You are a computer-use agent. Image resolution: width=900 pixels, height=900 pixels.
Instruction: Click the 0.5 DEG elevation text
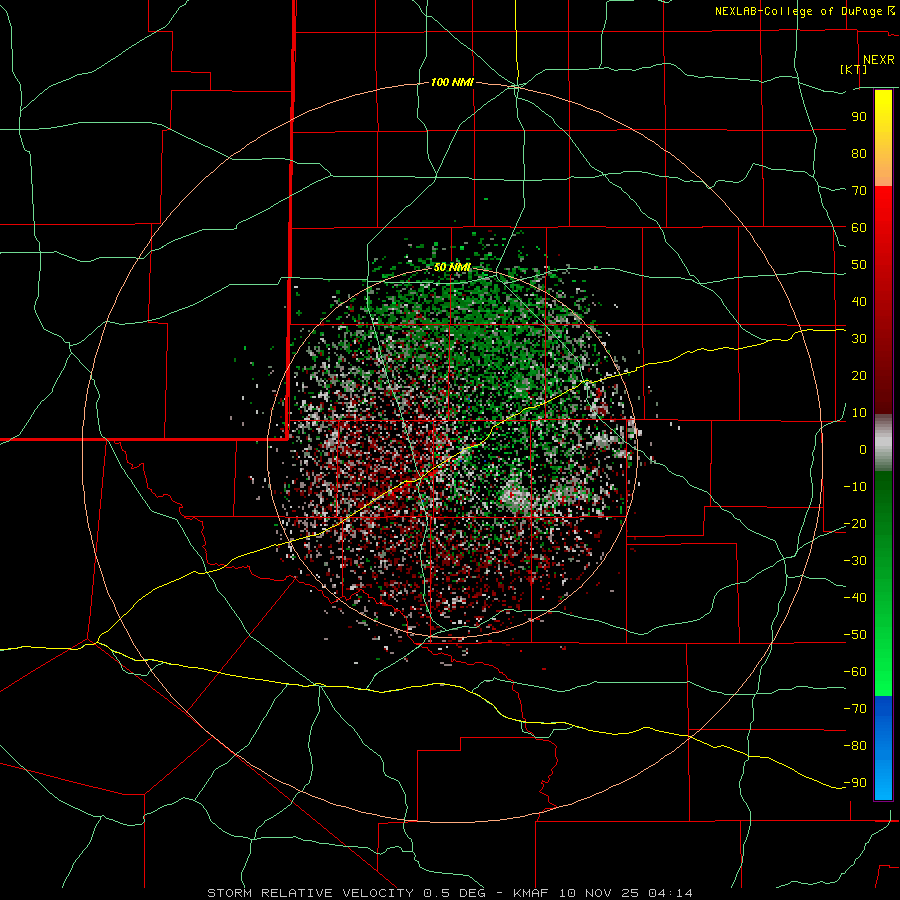tap(453, 893)
